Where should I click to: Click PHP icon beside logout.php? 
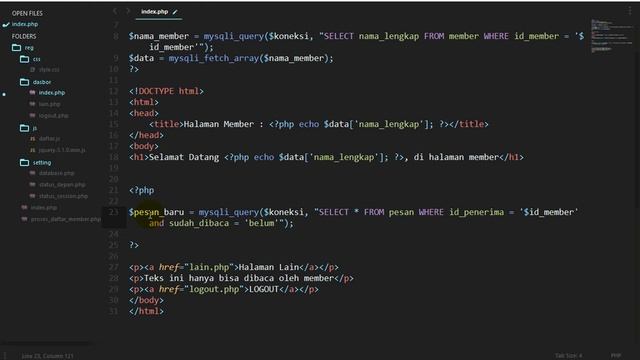click(x=32, y=116)
